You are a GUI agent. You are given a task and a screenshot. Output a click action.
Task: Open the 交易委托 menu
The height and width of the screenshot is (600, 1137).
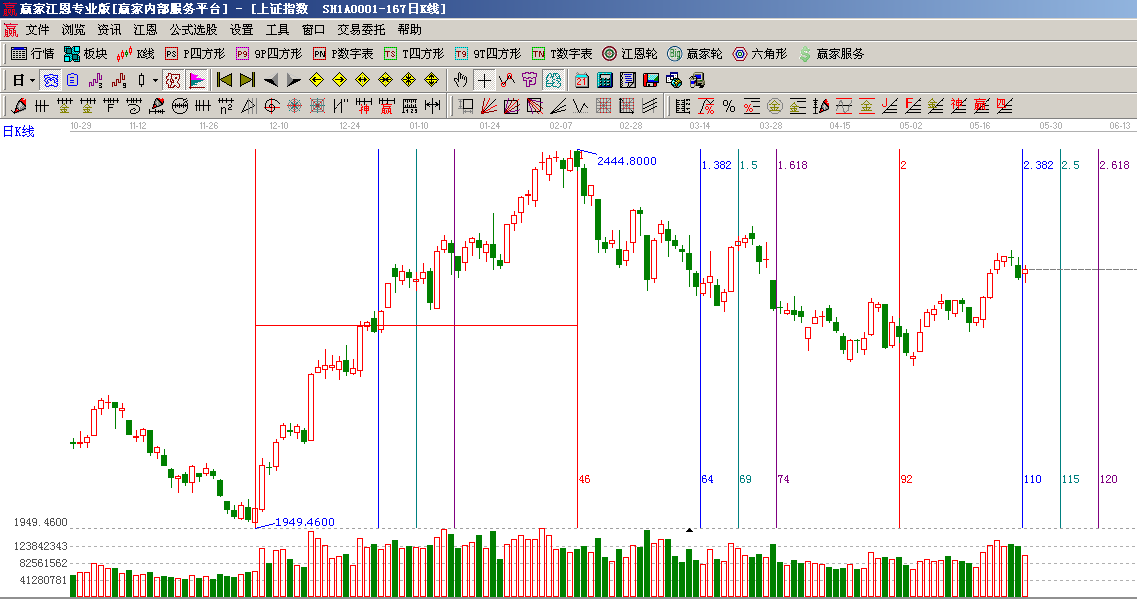361,30
